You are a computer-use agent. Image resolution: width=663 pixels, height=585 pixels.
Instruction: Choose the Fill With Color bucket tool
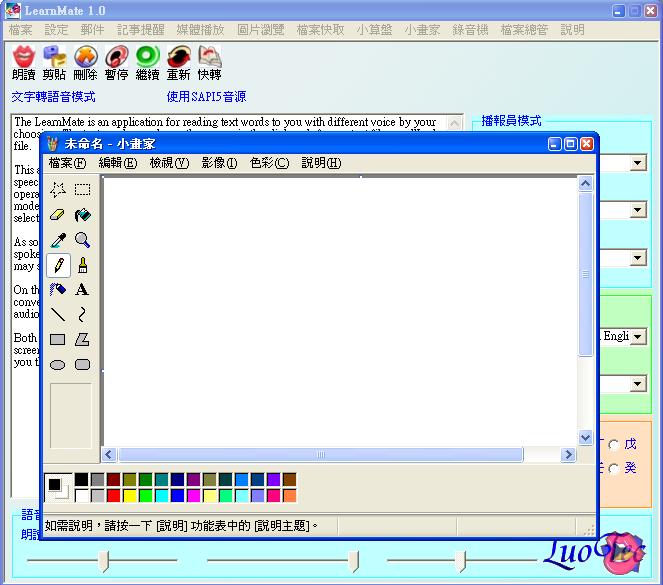(82, 215)
